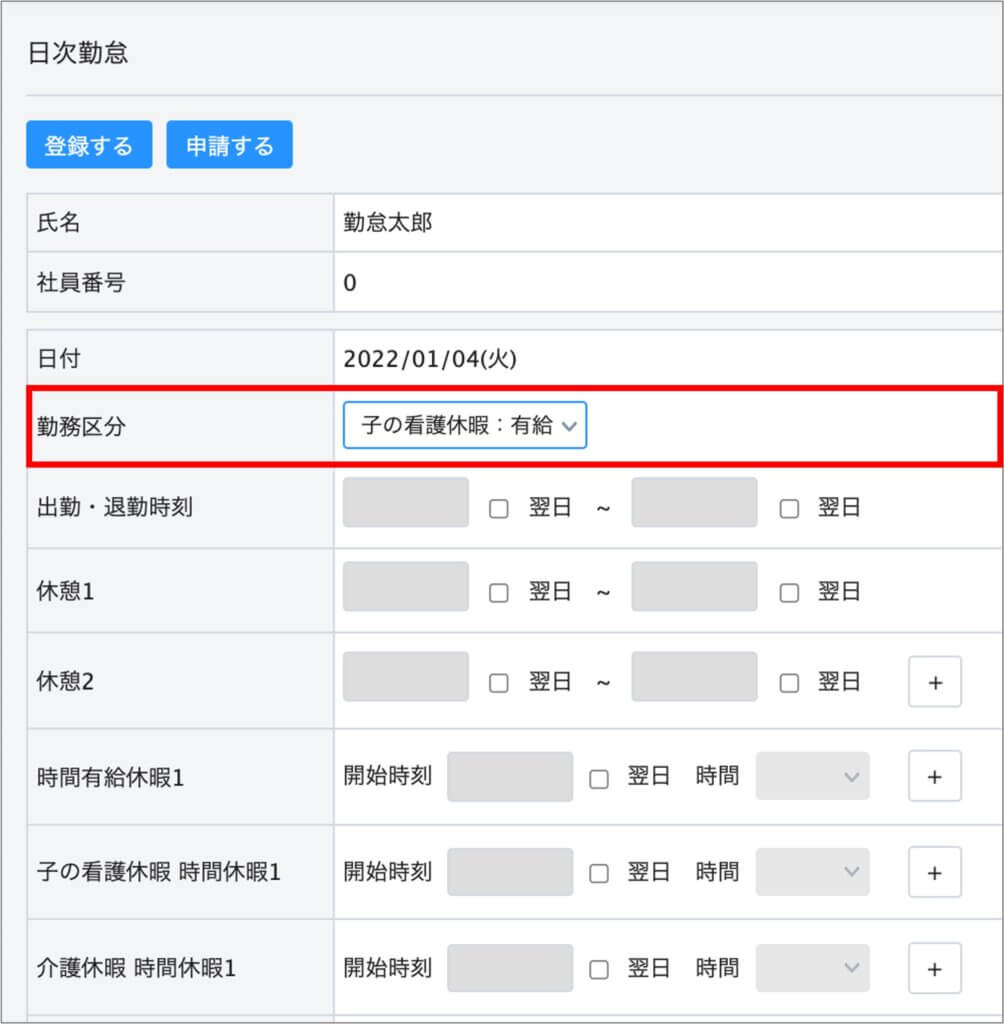The height and width of the screenshot is (1024, 1004).
Task: Check the first 翌日 checkbox in 出勤・退勤時刻 row
Action: 498,508
